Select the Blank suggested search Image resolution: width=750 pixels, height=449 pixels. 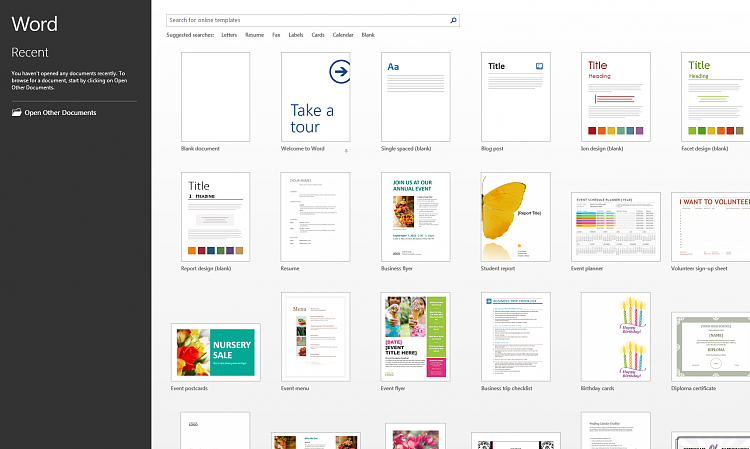pos(368,35)
